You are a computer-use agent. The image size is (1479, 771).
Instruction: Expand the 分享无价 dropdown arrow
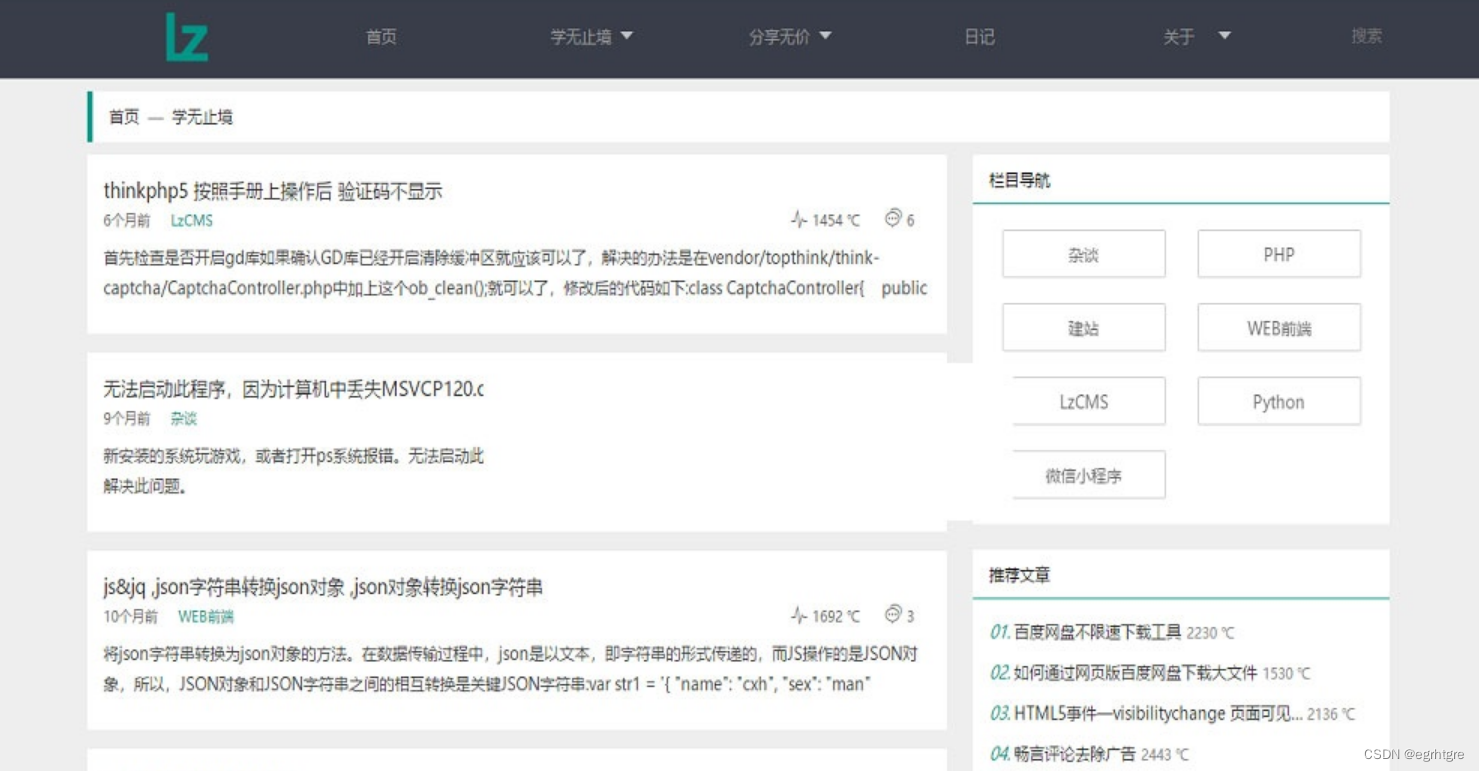tap(825, 36)
